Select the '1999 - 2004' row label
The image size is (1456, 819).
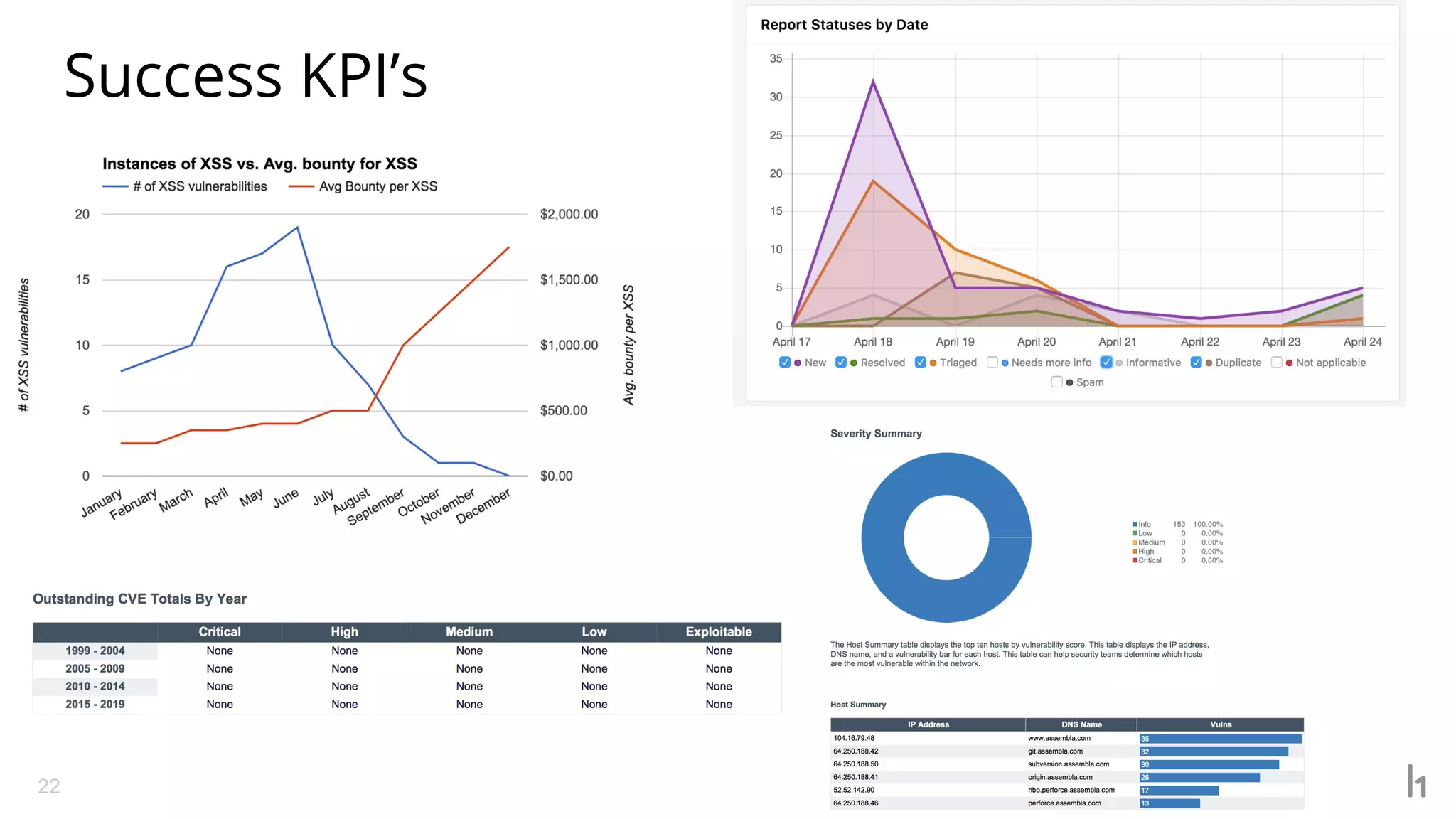point(95,651)
